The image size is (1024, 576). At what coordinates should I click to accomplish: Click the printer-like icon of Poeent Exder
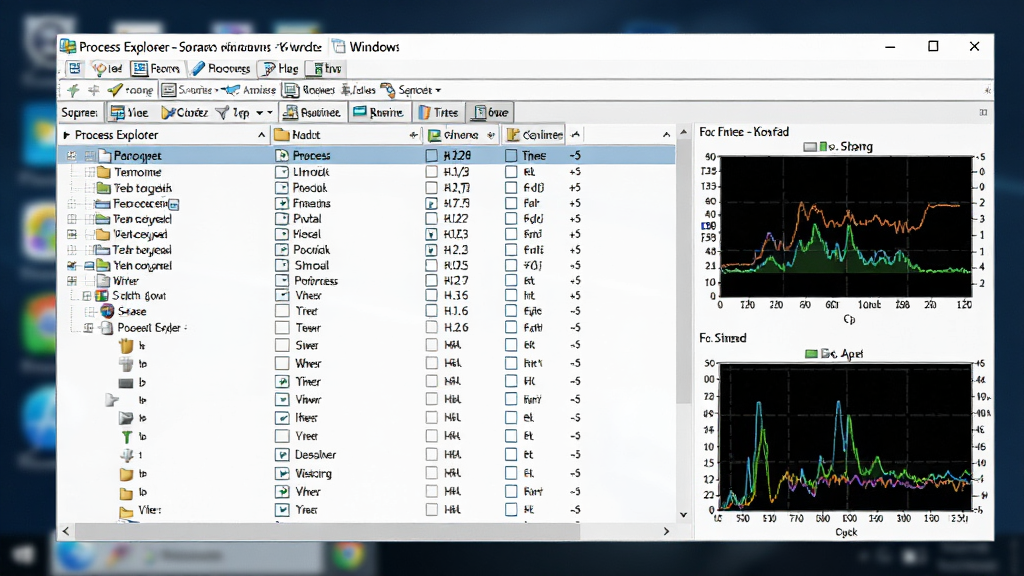click(x=106, y=328)
